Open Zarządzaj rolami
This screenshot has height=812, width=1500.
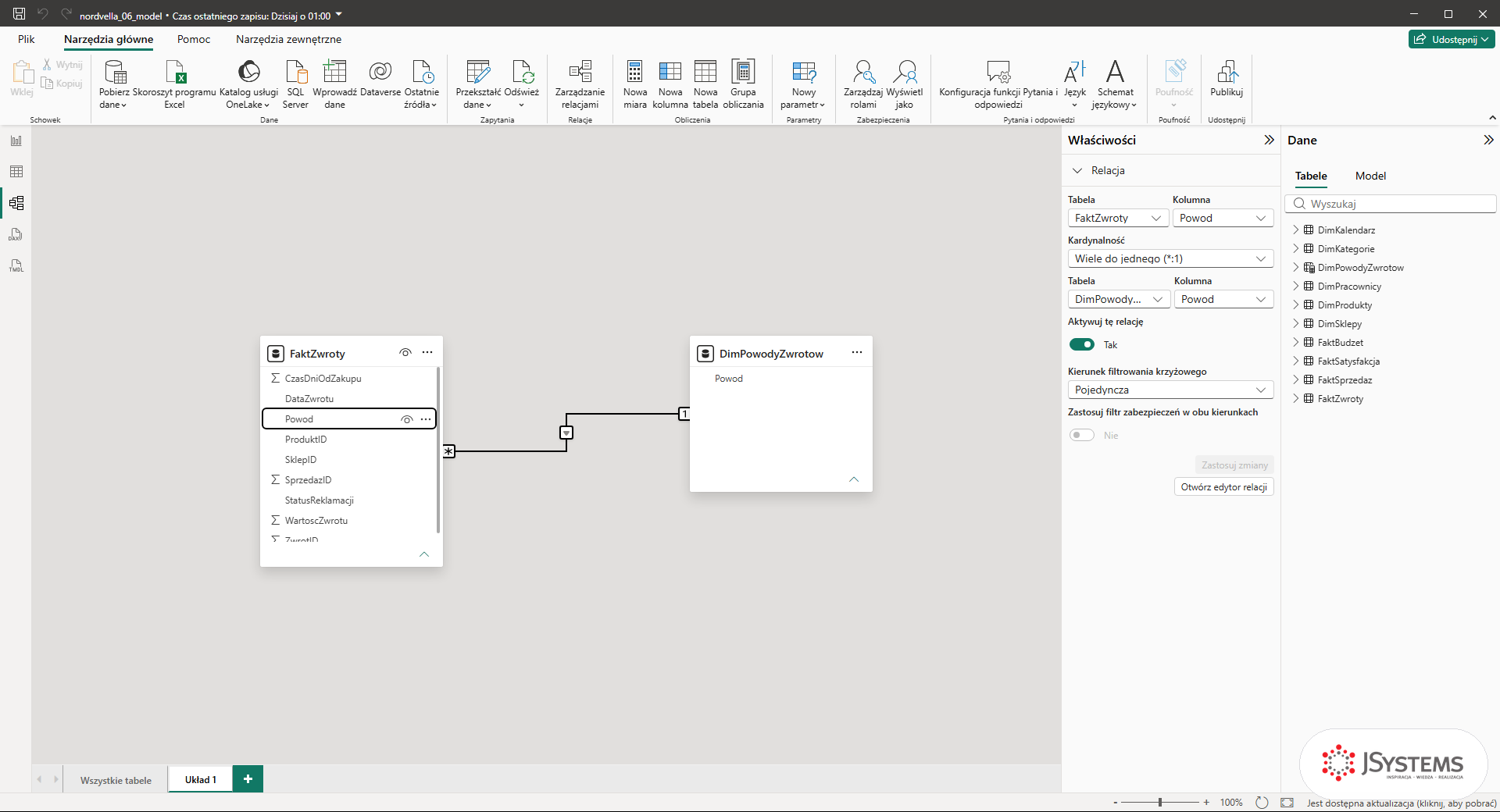pyautogui.click(x=863, y=84)
